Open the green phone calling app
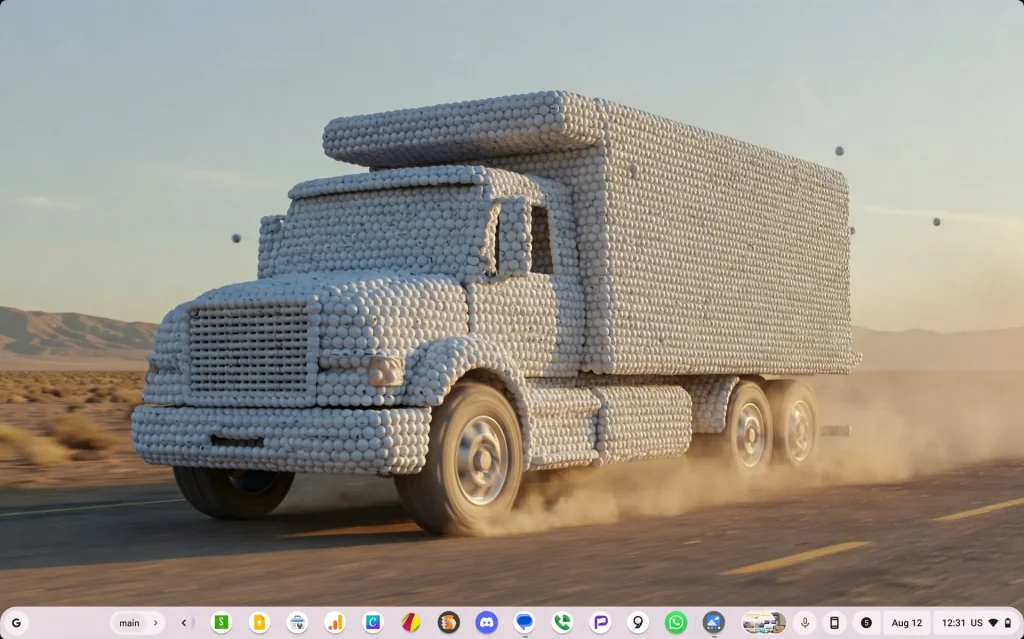The width and height of the screenshot is (1024, 639). [562, 623]
